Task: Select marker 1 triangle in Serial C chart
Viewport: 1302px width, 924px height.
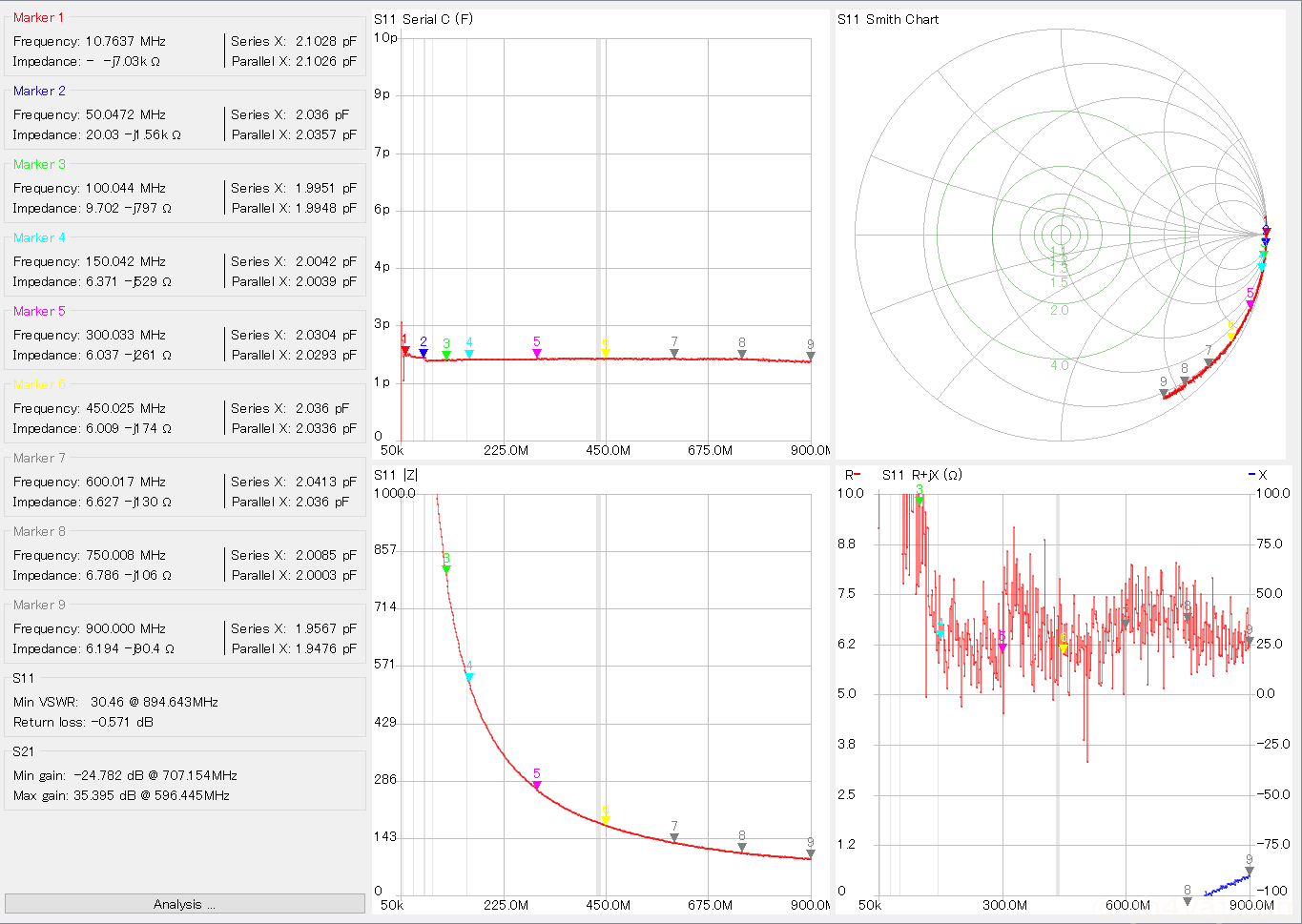Action: coord(405,351)
